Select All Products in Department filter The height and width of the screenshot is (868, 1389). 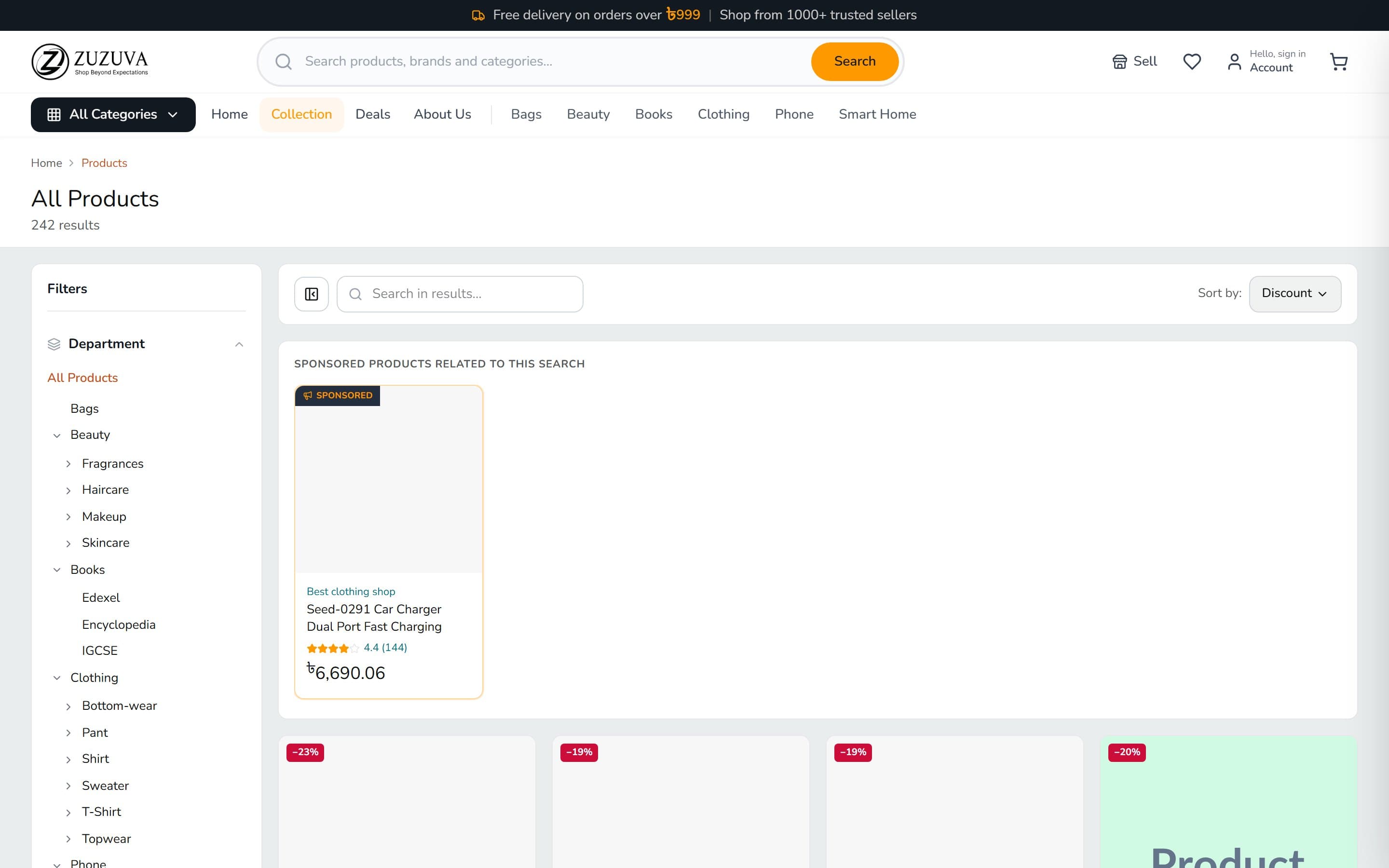82,378
